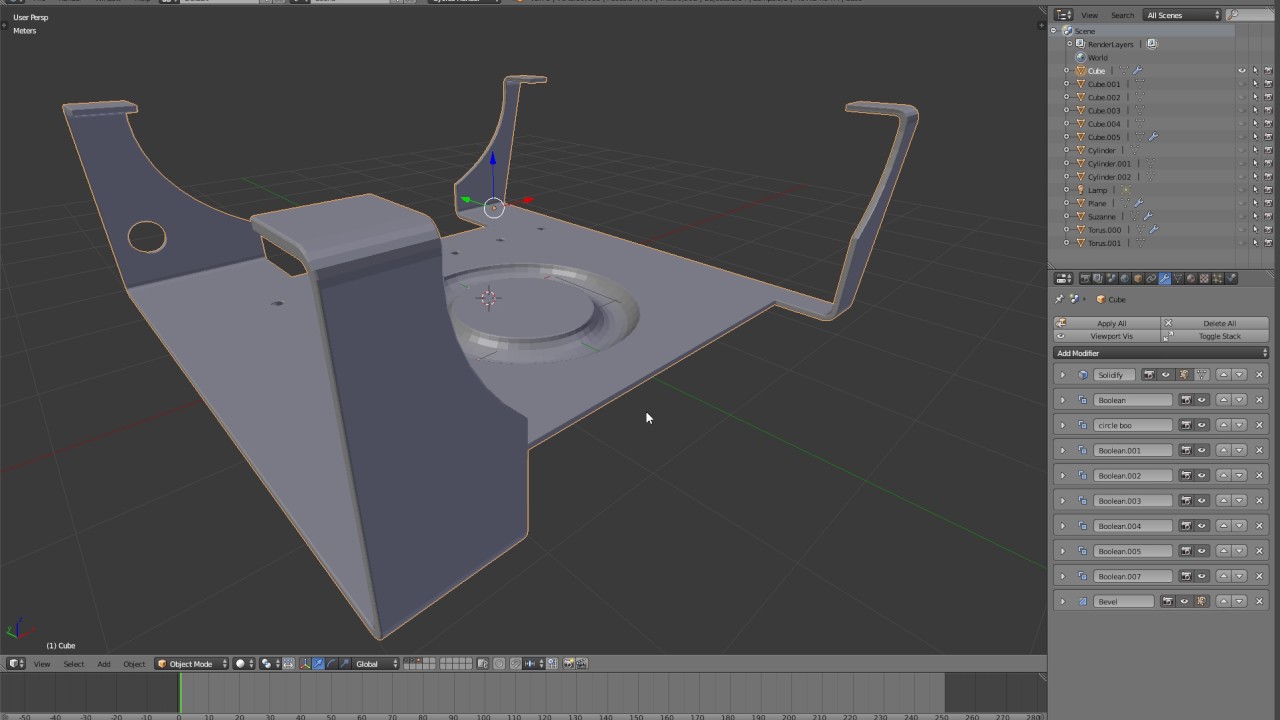Open the Texture (checker) properties tab
1280x720 pixels.
coord(1204,279)
